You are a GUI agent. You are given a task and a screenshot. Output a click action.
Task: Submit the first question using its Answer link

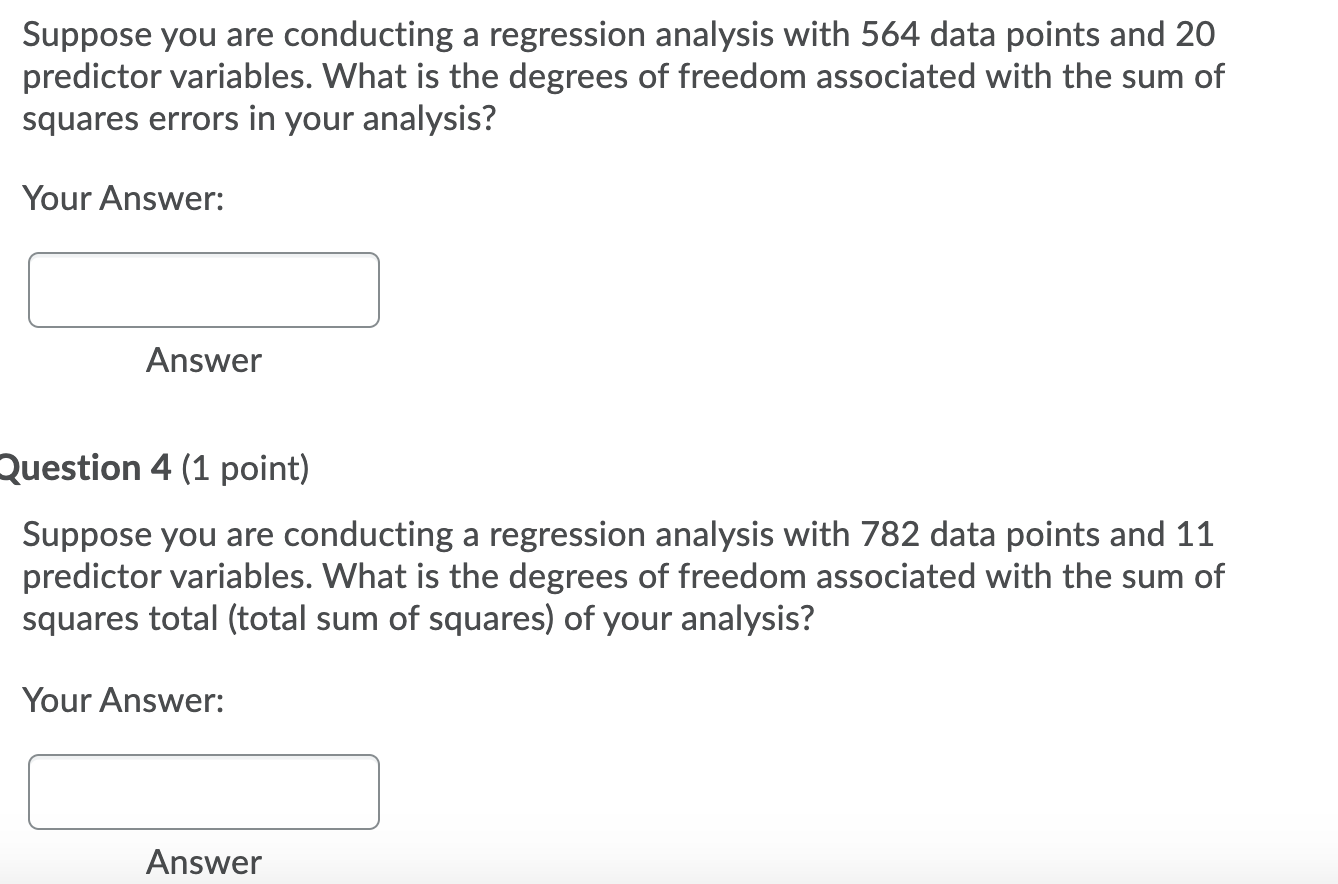point(204,361)
